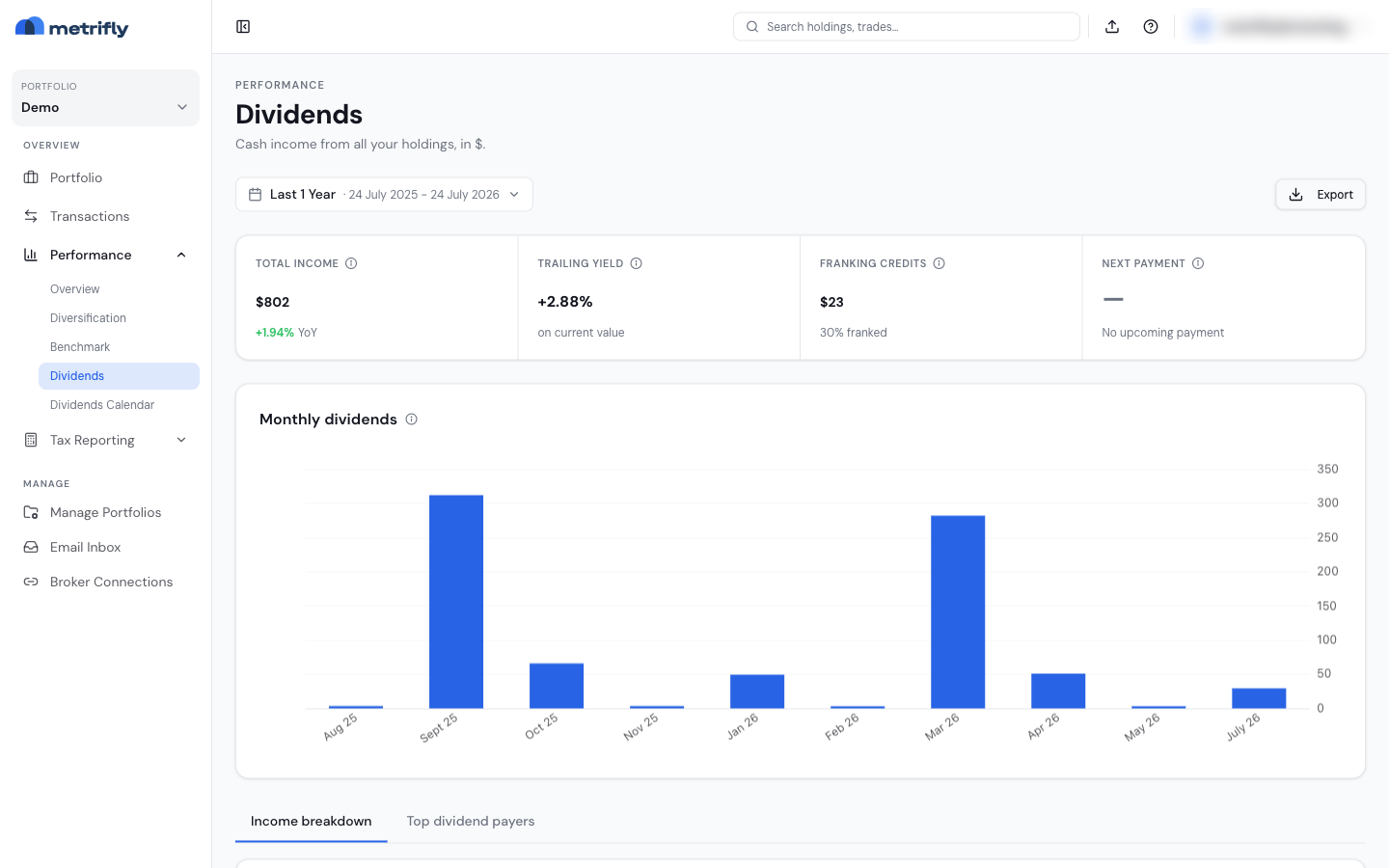Click the upload icon in the top bar
The width and height of the screenshot is (1389, 868).
click(x=1112, y=27)
